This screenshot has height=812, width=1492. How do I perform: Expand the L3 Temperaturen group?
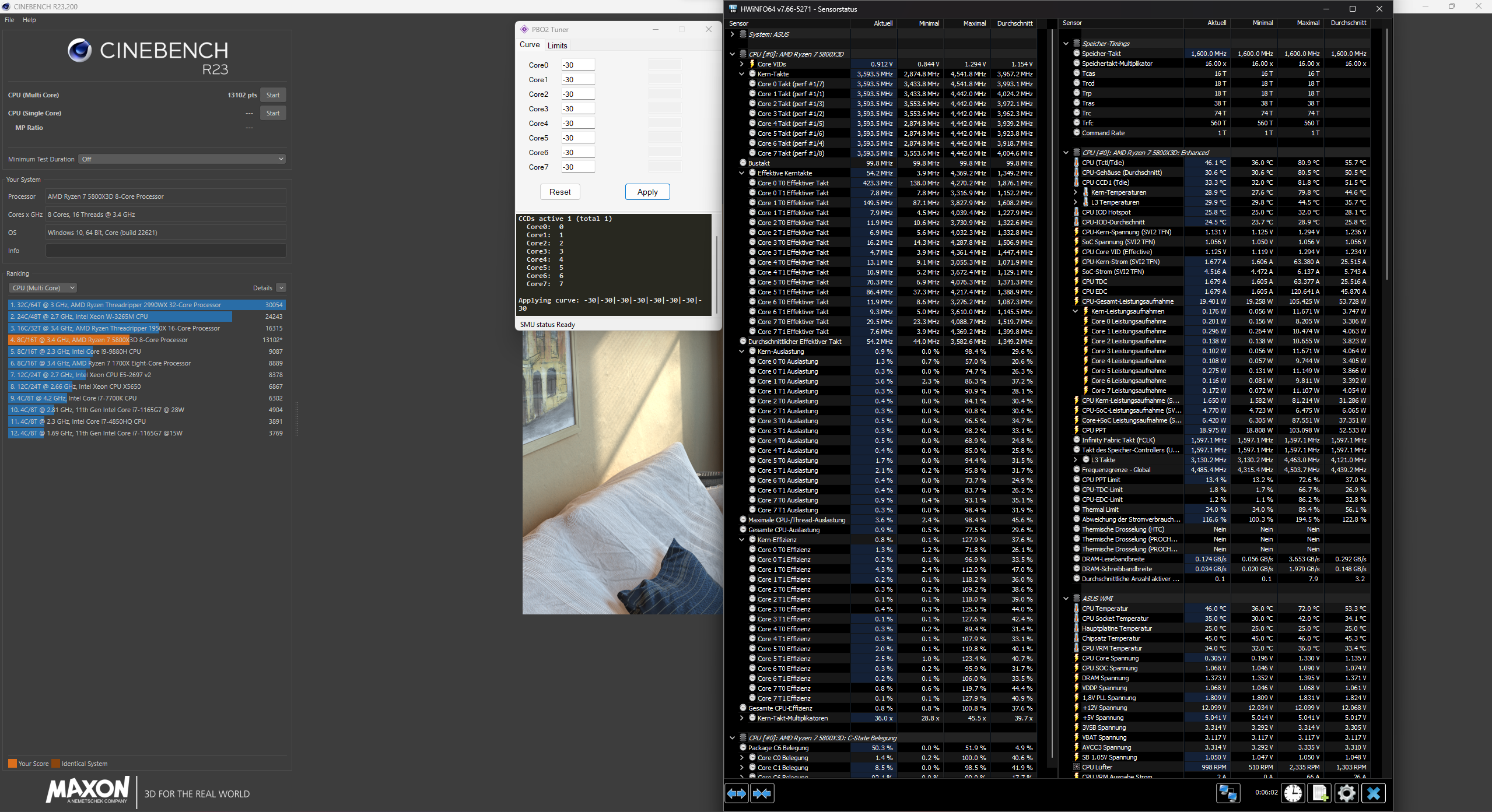[x=1076, y=202]
